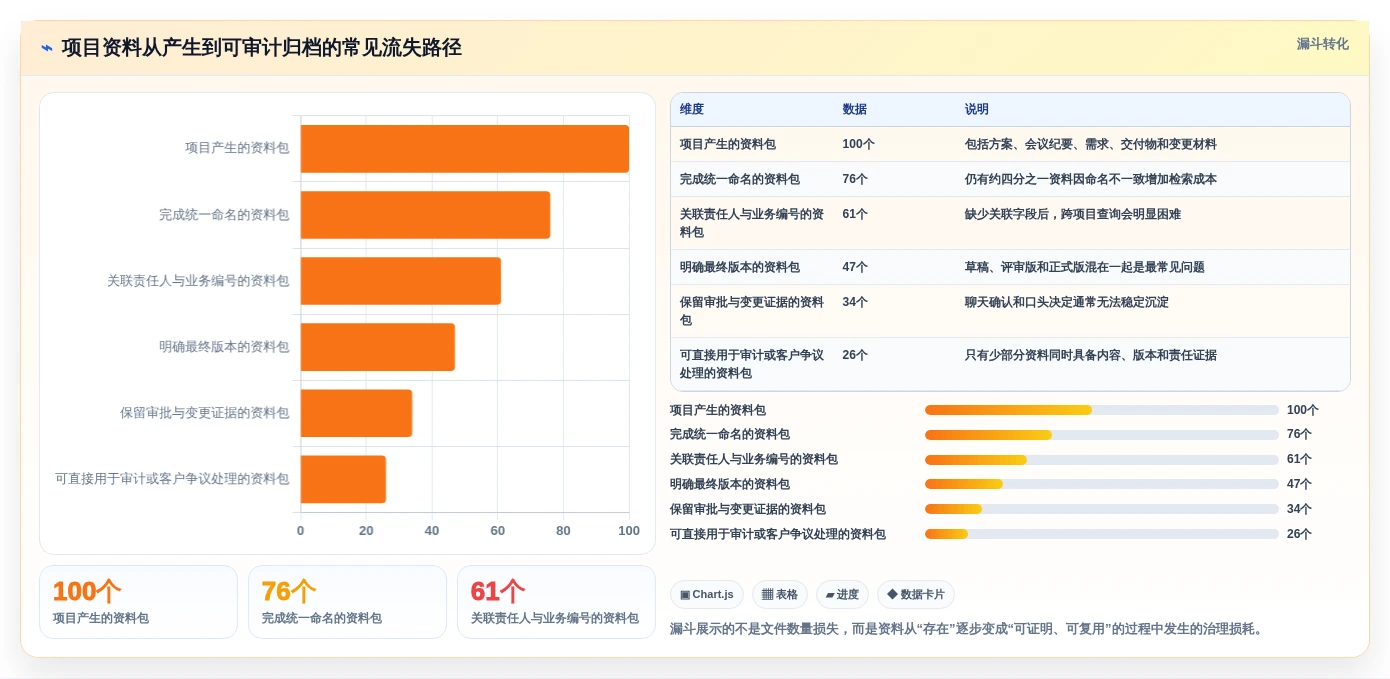Click the 表格 chip

780,594
